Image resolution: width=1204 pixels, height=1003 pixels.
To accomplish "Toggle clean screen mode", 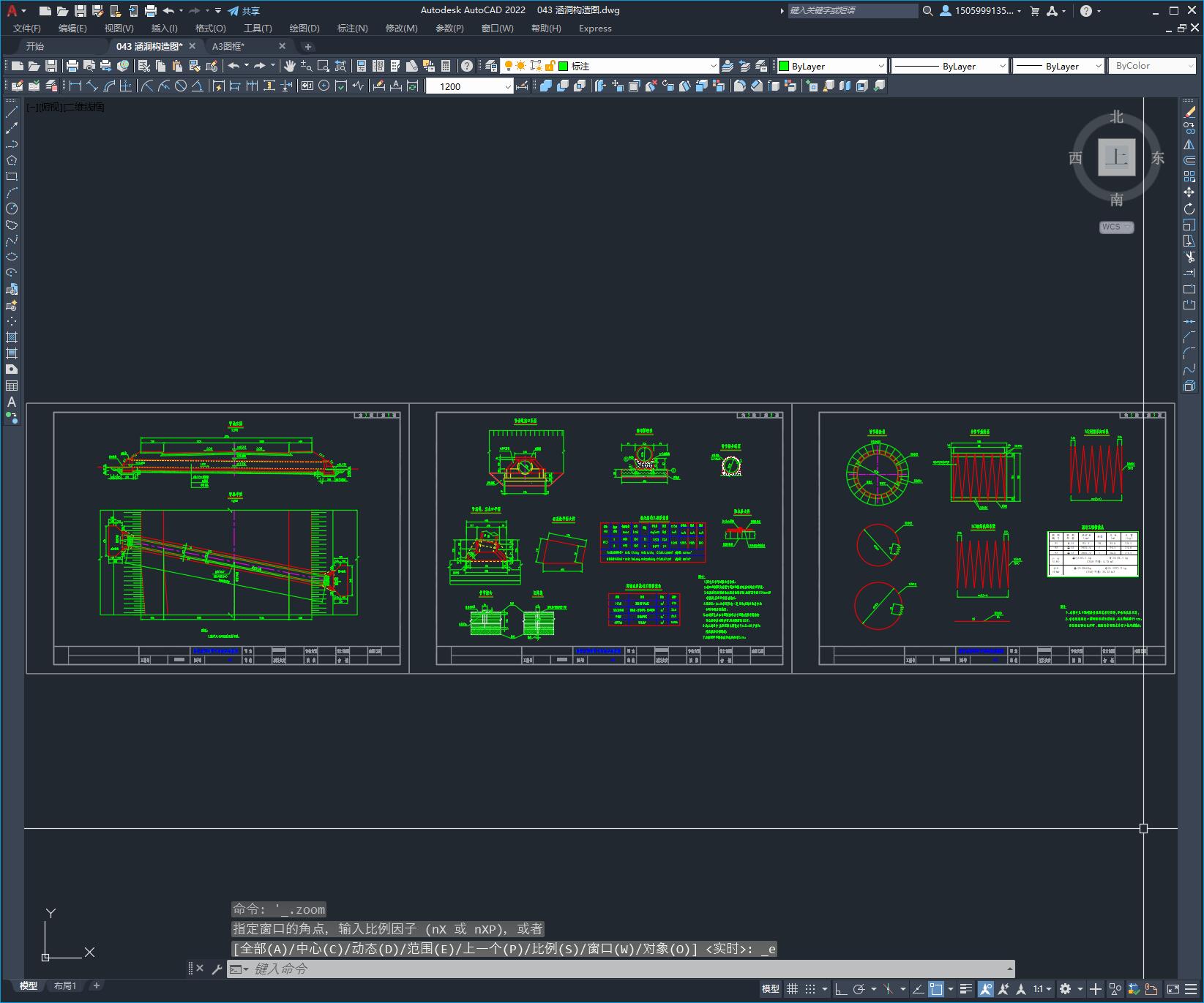I will 1173,989.
